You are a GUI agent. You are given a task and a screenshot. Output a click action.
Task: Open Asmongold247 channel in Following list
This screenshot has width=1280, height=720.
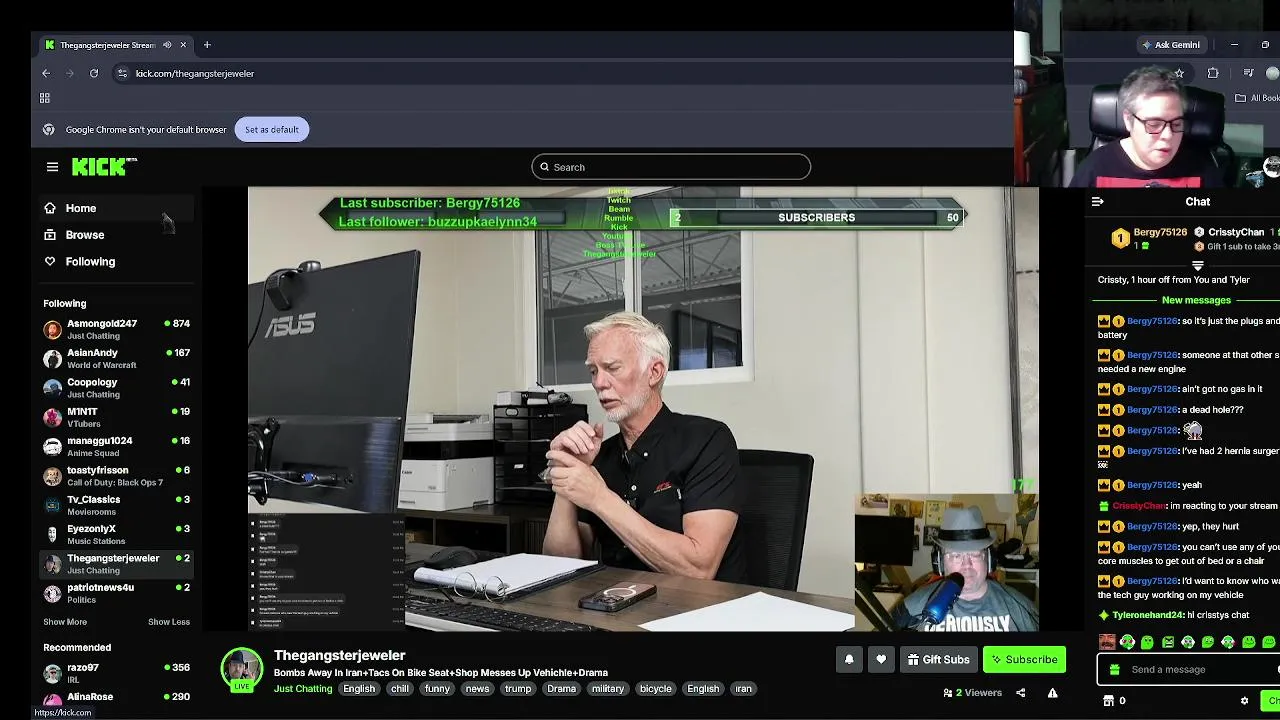tap(116, 330)
